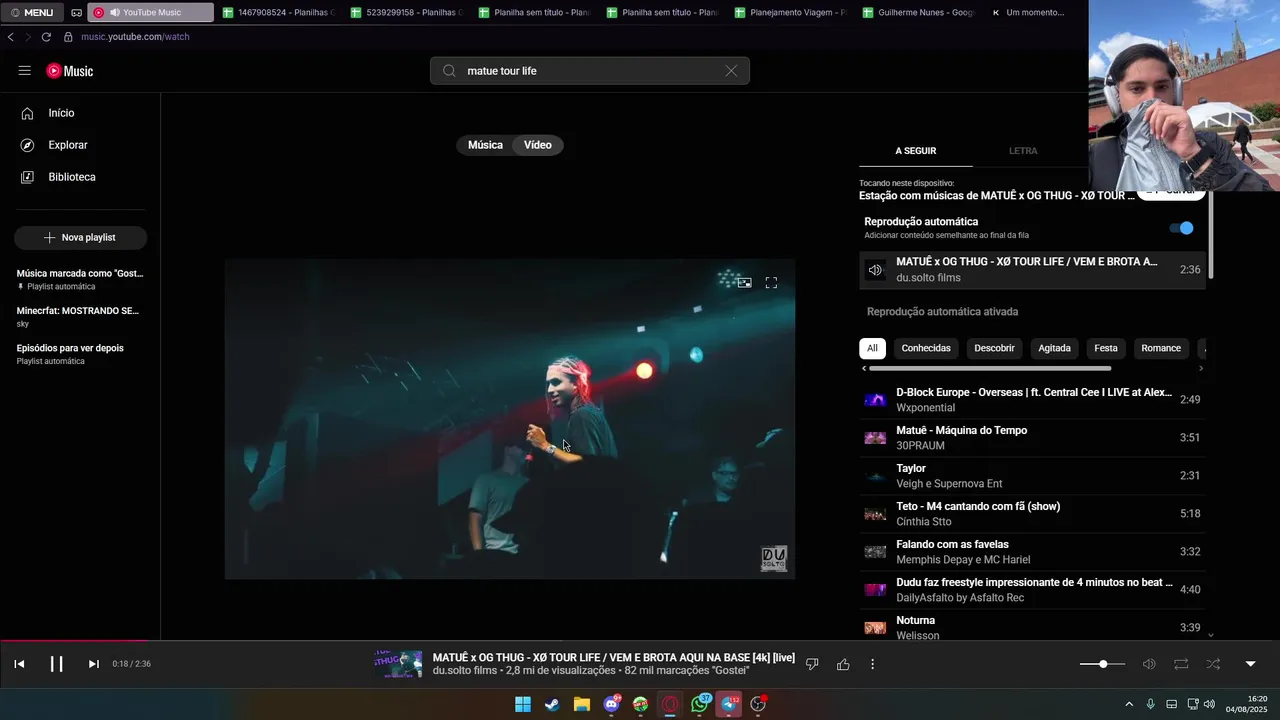Select the currently playing MATUÊ x OG THUG queue item
Image resolution: width=1280 pixels, height=720 pixels.
(1032, 270)
